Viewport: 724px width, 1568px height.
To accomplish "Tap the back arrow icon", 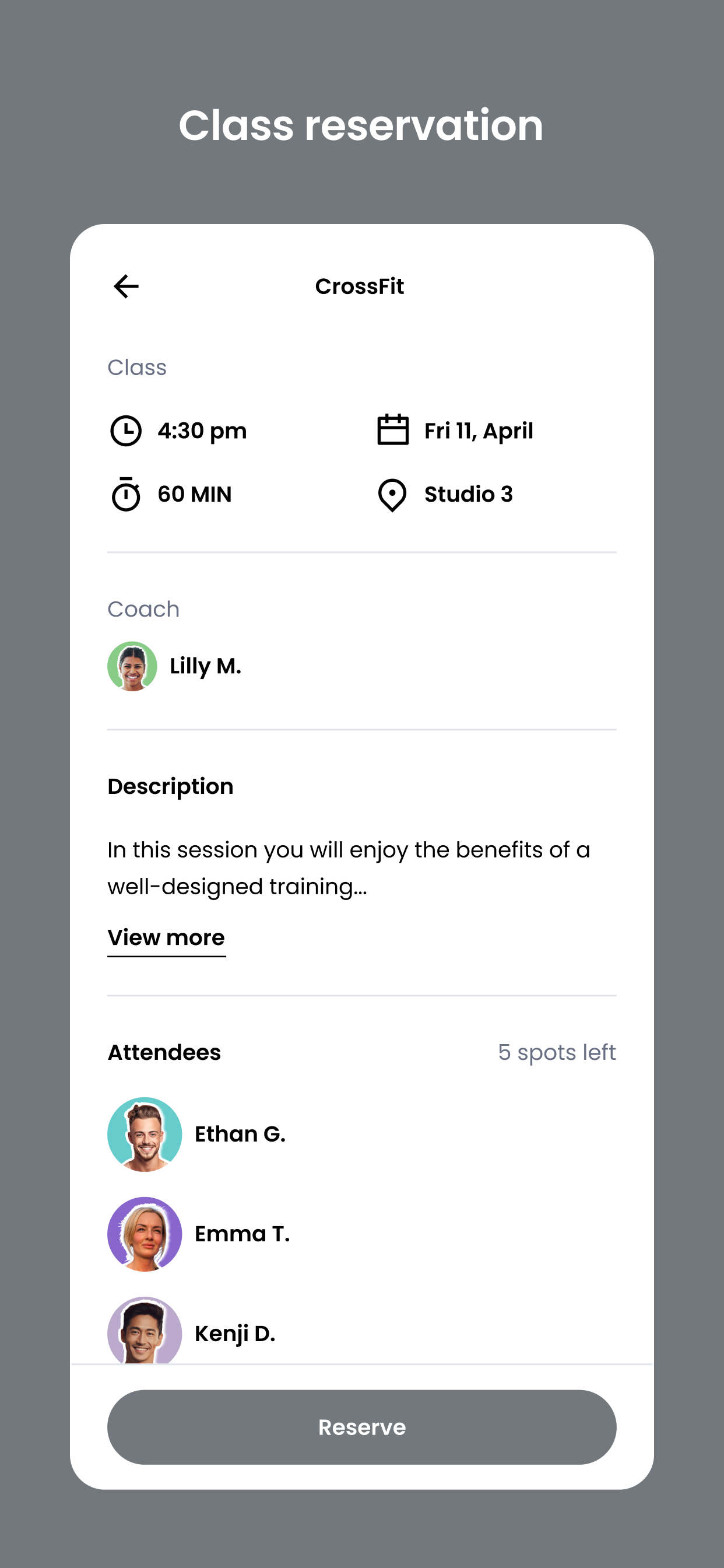I will point(126,286).
